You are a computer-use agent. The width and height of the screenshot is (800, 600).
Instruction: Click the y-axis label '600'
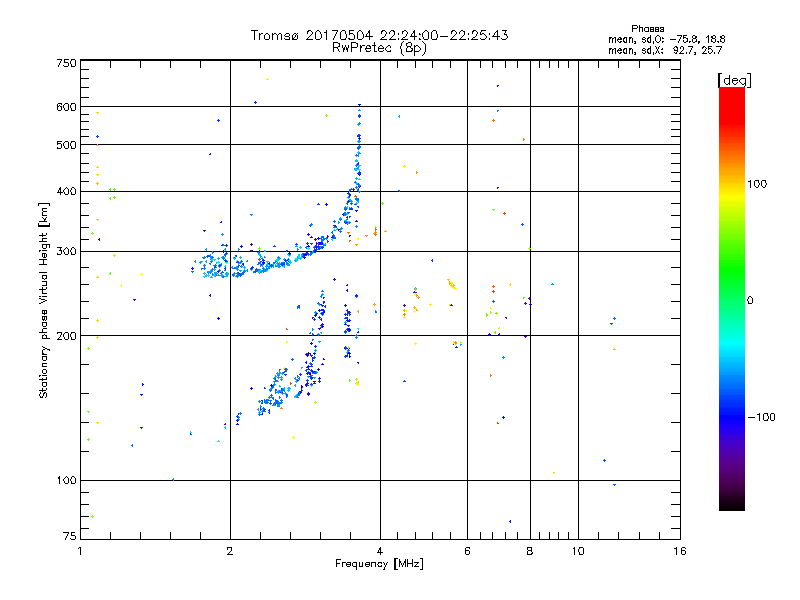click(66, 107)
